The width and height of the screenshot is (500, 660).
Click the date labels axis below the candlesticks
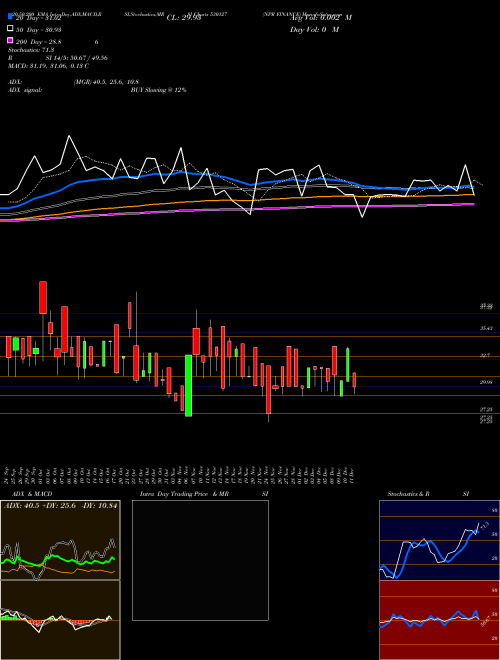coord(179,476)
